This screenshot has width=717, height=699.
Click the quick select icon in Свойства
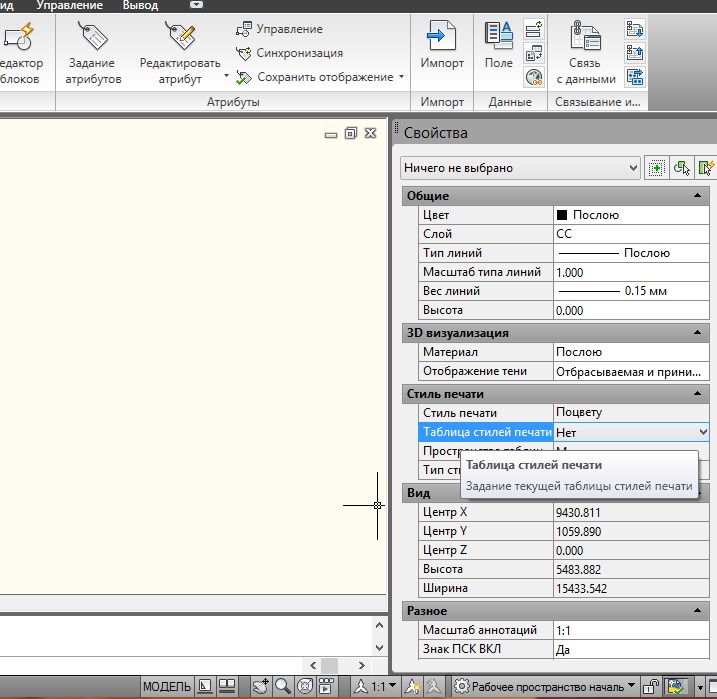point(706,168)
